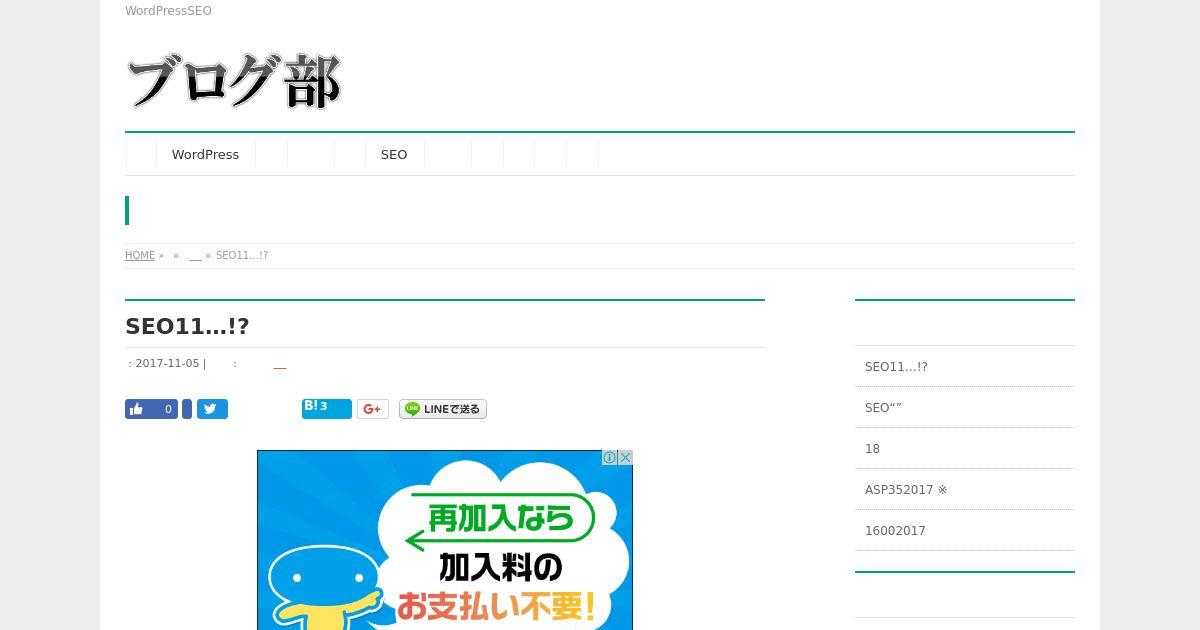Click the LINEで送る share button
Screen dimensions: 1200x630
click(443, 409)
